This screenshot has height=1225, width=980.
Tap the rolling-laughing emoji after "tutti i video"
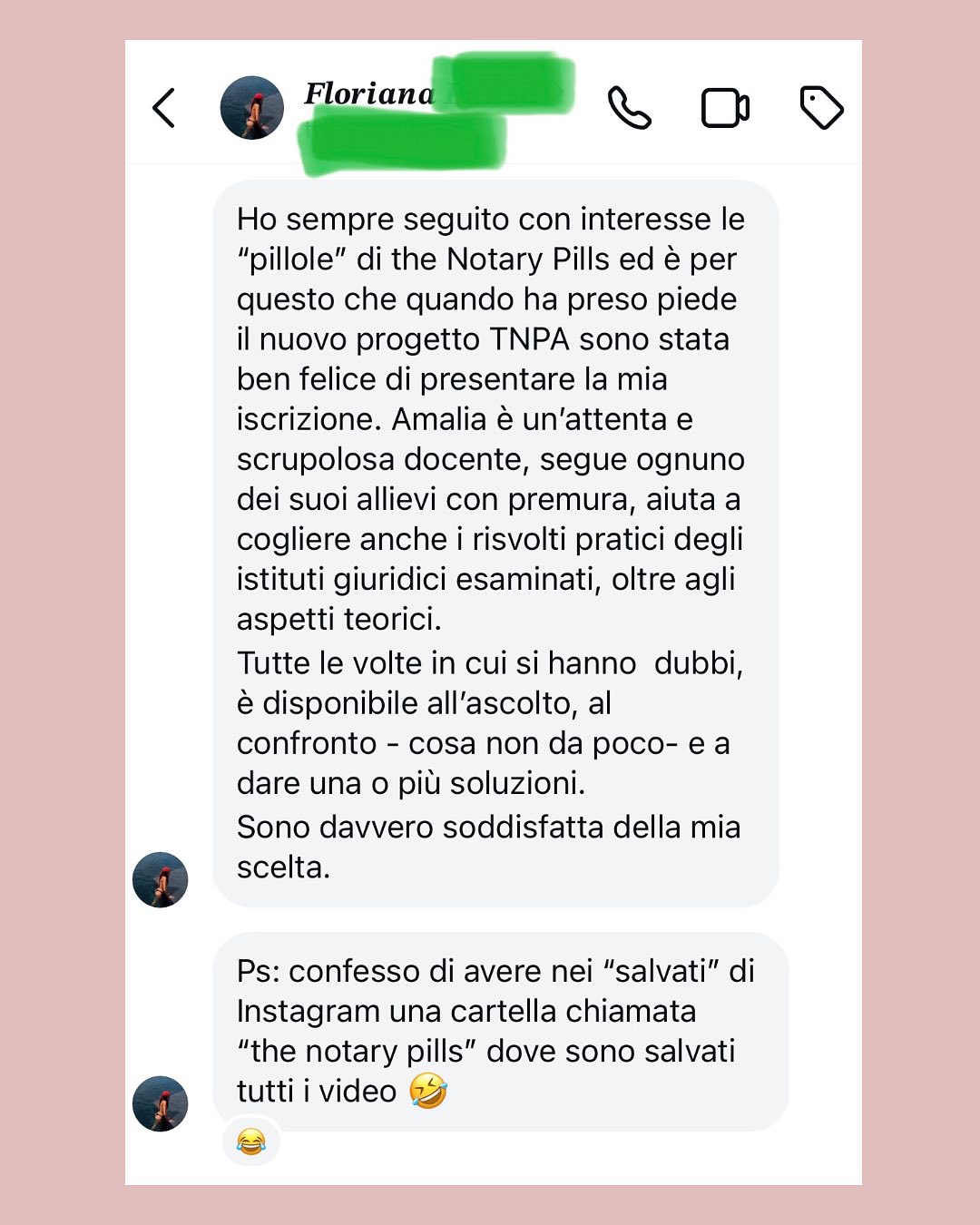tap(428, 1091)
